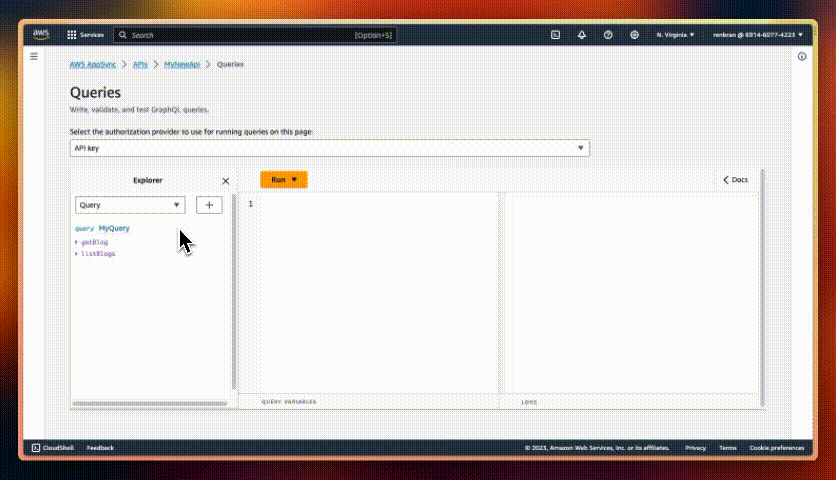Open the Docs panel
The width and height of the screenshot is (836, 480).
point(736,180)
